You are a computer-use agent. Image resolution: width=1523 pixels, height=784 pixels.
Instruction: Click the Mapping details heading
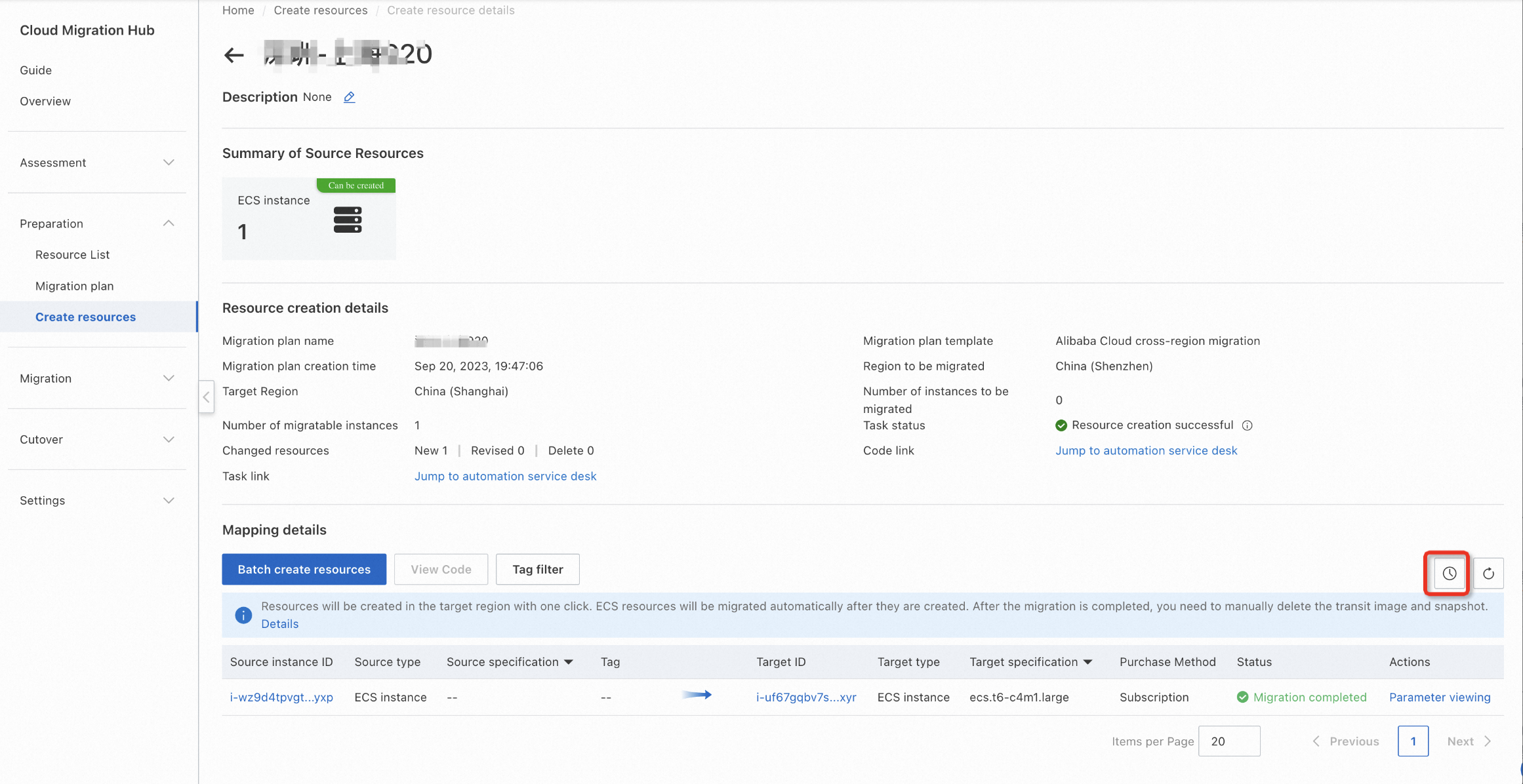(274, 530)
